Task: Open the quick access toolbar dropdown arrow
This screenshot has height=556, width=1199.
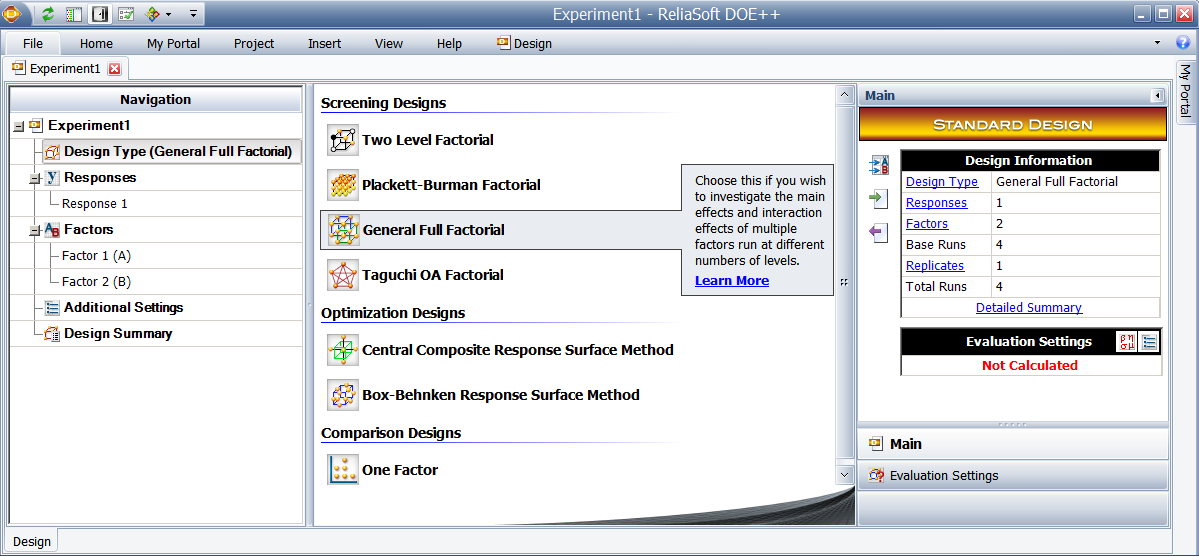Action: (193, 14)
